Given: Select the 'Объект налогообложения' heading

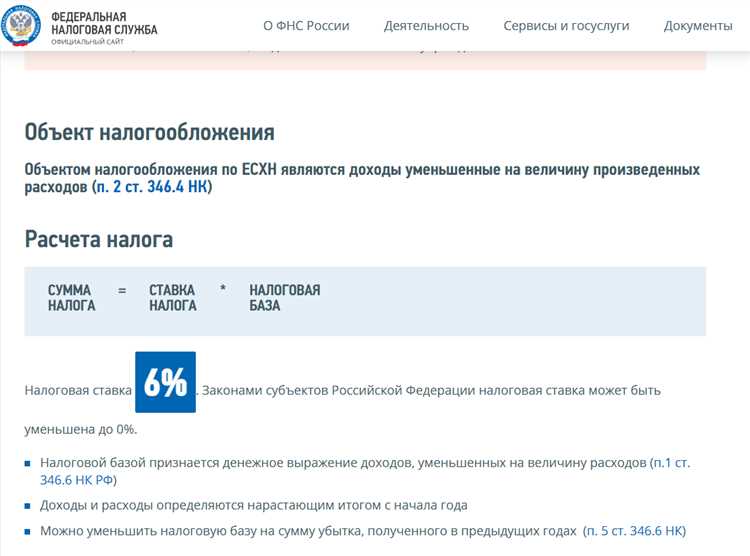Looking at the screenshot, I should (x=150, y=133).
